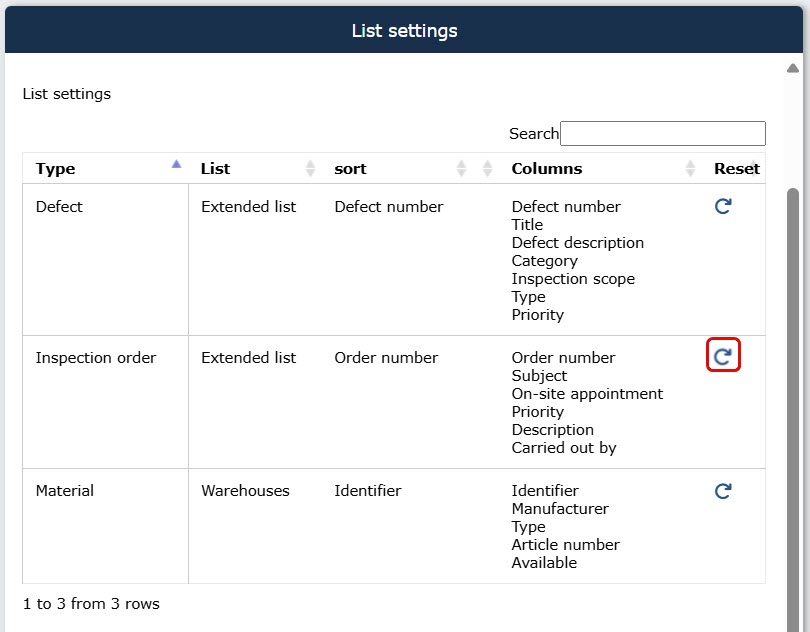Click the "Warehouses" list cell

pyautogui.click(x=245, y=491)
